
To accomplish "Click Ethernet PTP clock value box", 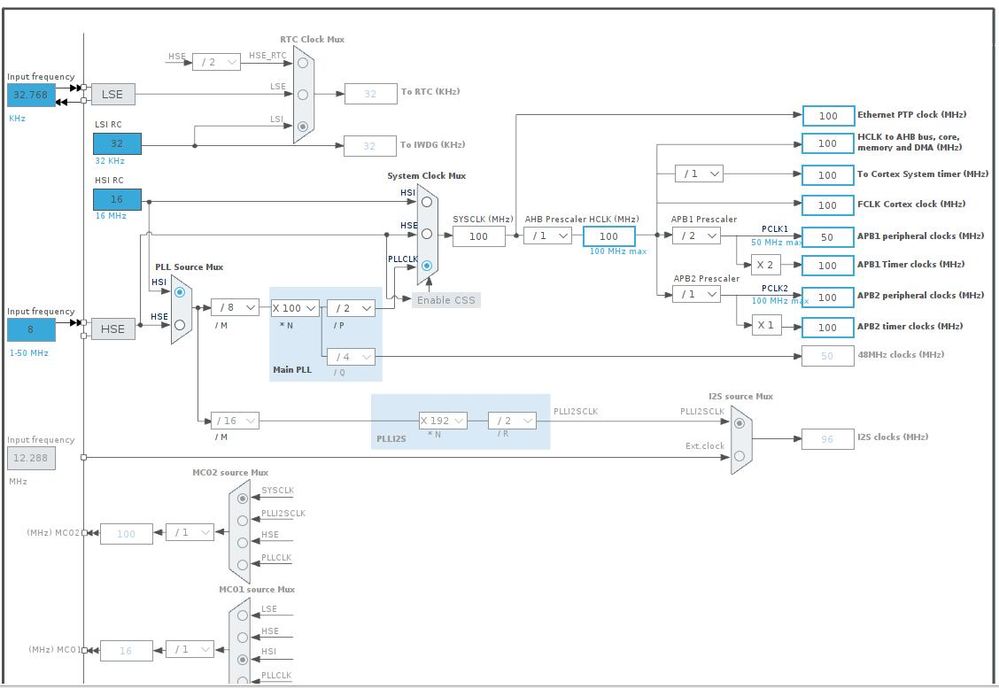I will tap(828, 116).
